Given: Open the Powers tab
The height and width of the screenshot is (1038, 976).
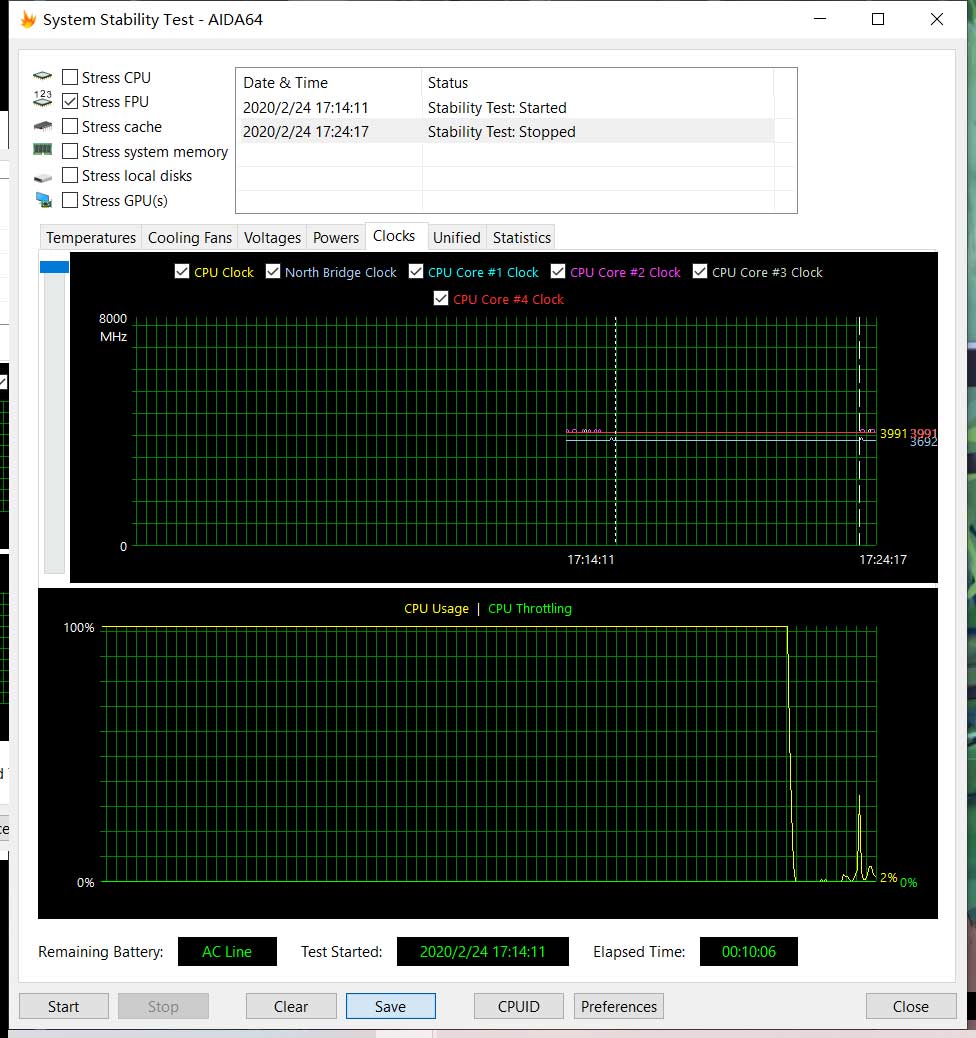Looking at the screenshot, I should click(x=336, y=238).
